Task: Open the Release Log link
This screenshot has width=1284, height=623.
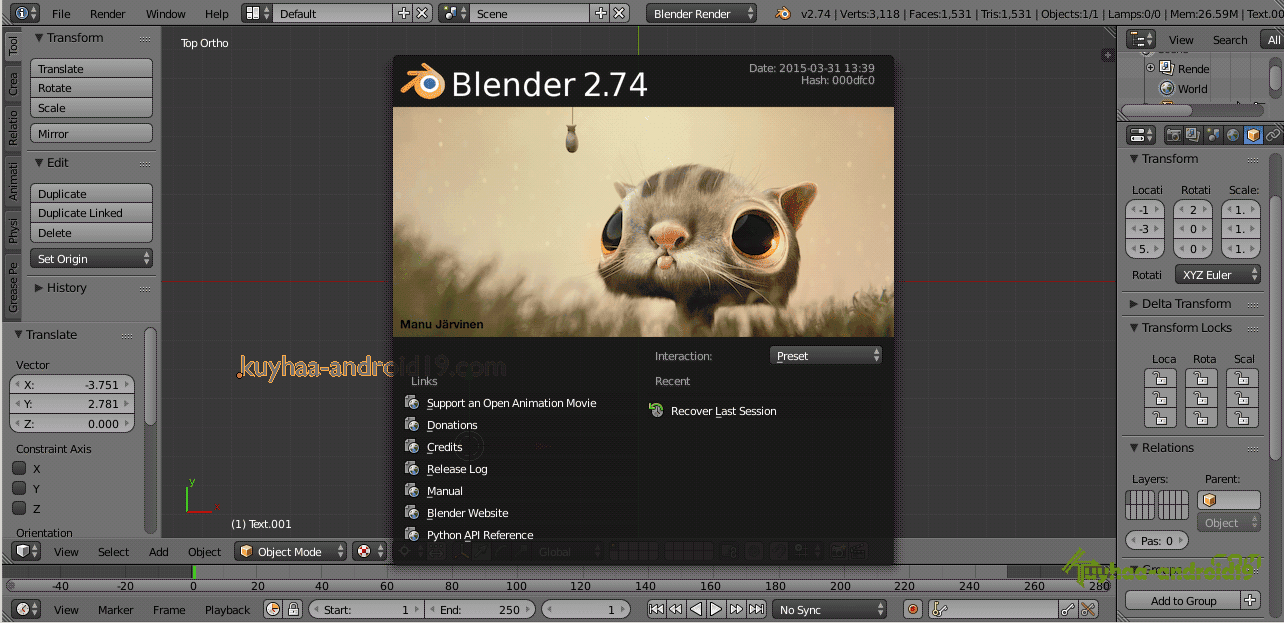Action: click(x=457, y=468)
